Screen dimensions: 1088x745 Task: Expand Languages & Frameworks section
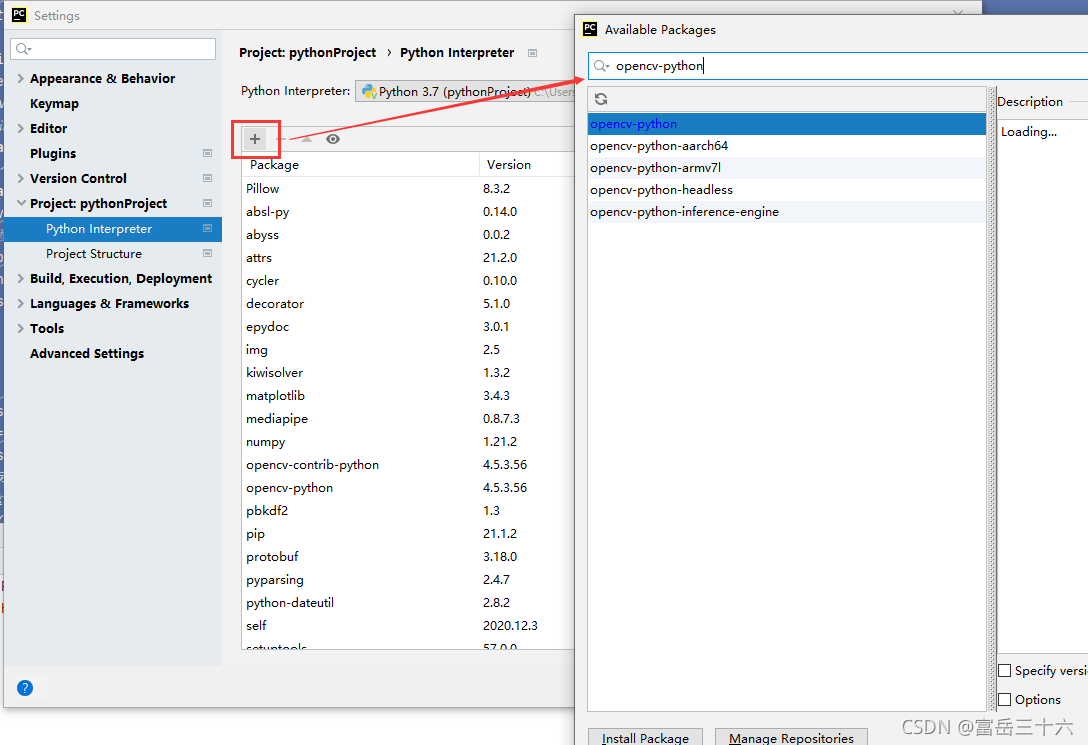tap(20, 303)
